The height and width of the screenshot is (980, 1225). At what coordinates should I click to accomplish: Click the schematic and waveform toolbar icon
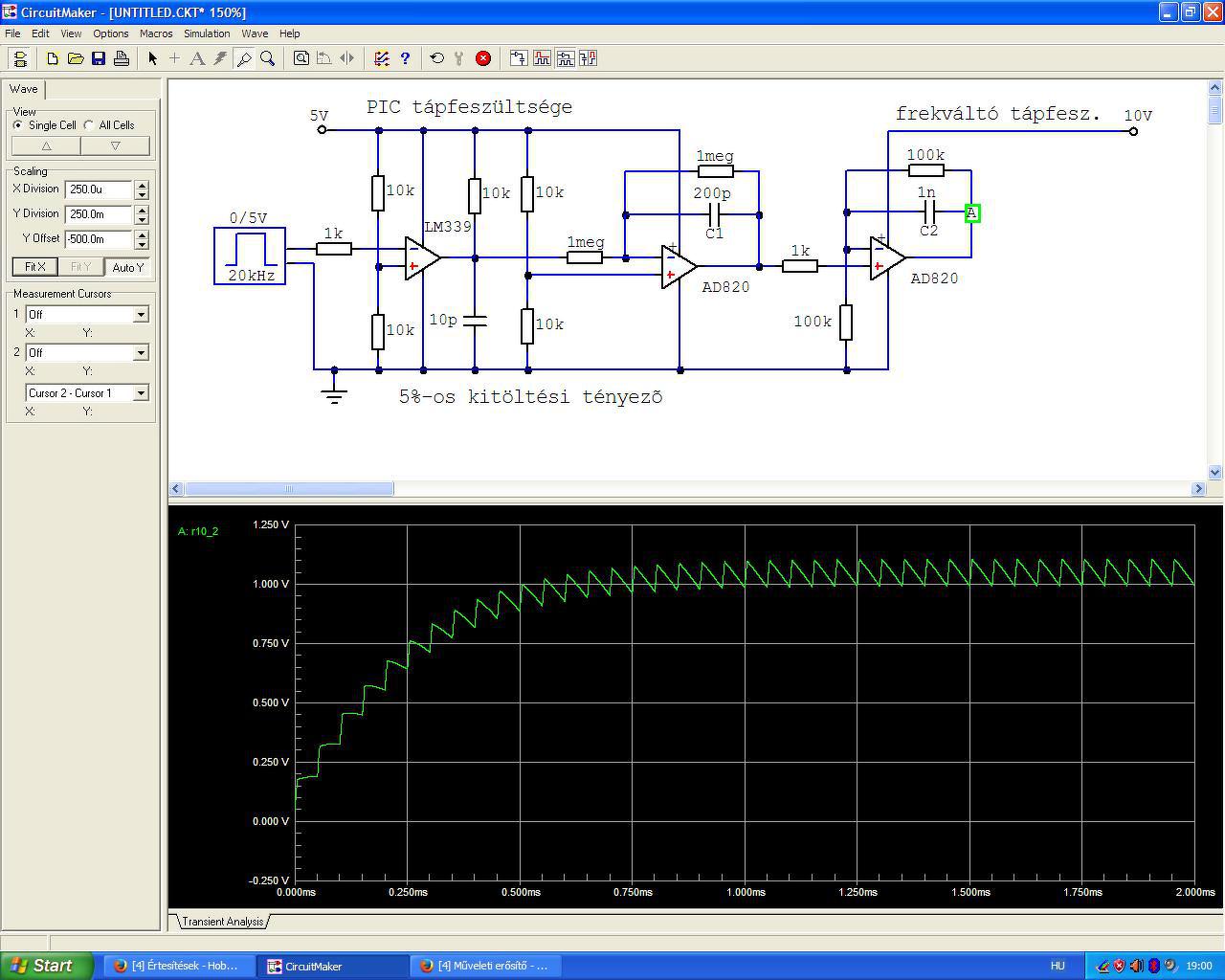(565, 58)
